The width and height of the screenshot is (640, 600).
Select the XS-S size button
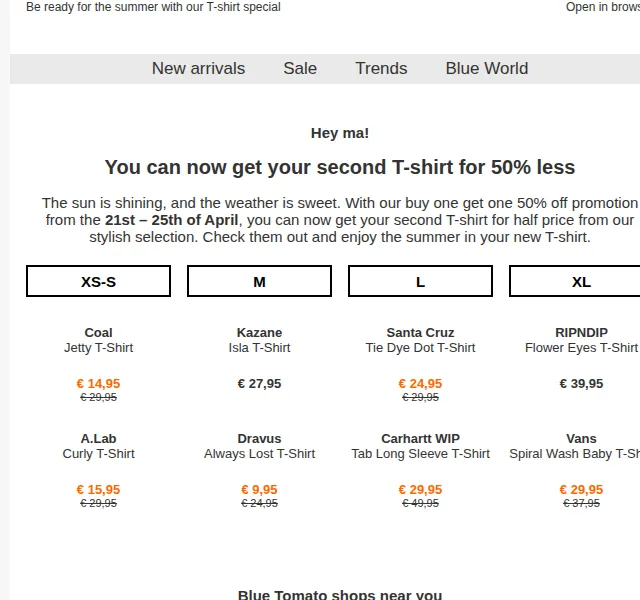98,281
